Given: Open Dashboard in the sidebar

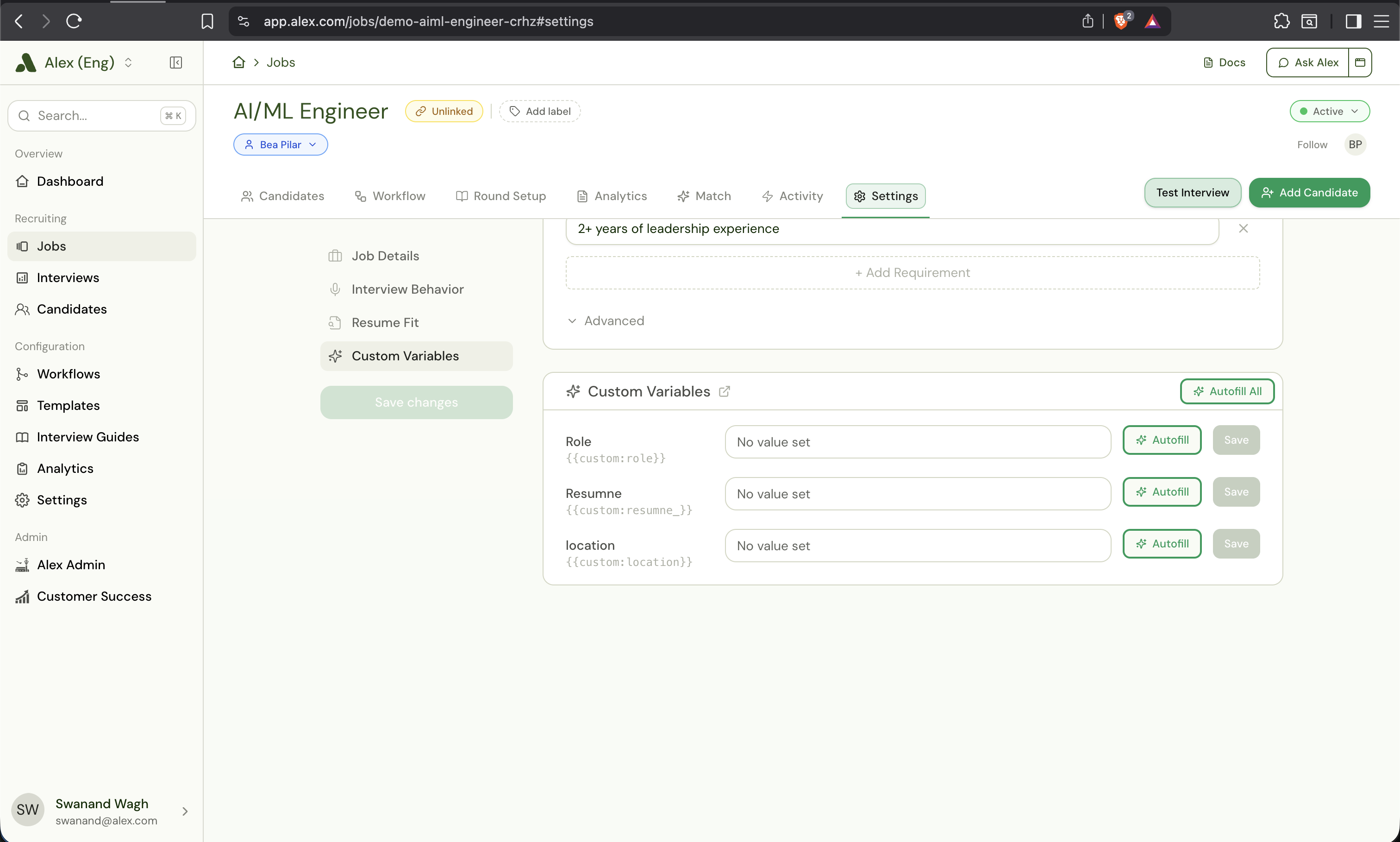Looking at the screenshot, I should [101, 182].
